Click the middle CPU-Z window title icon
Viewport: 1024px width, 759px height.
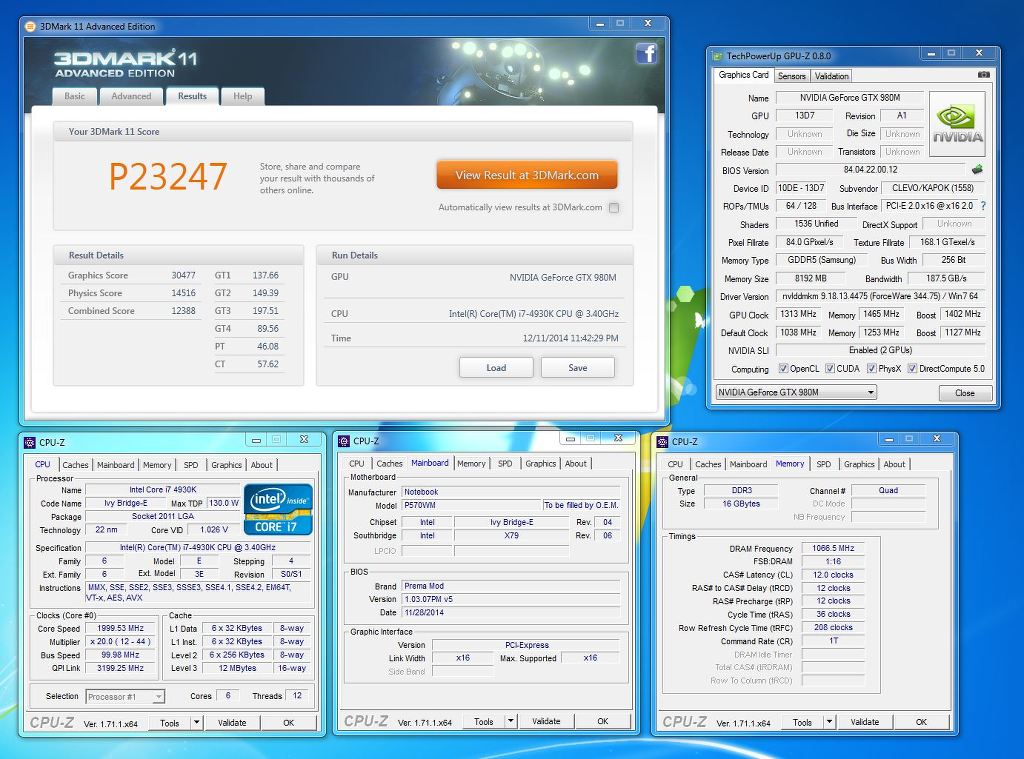344,441
